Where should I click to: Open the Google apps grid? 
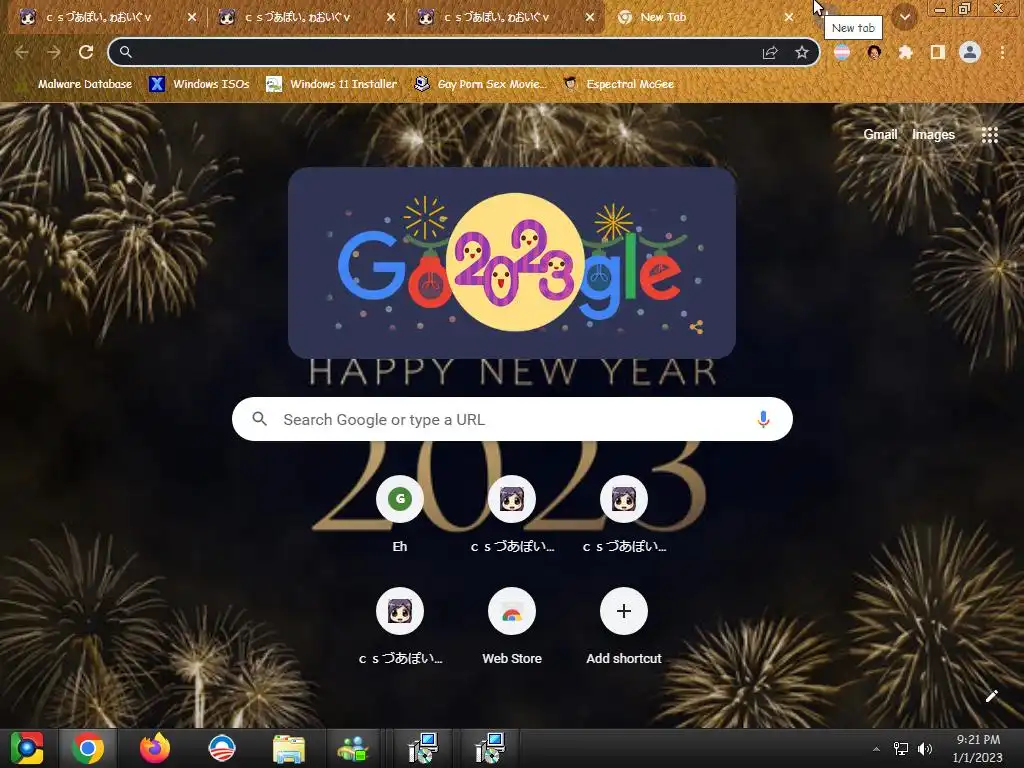pyautogui.click(x=990, y=135)
